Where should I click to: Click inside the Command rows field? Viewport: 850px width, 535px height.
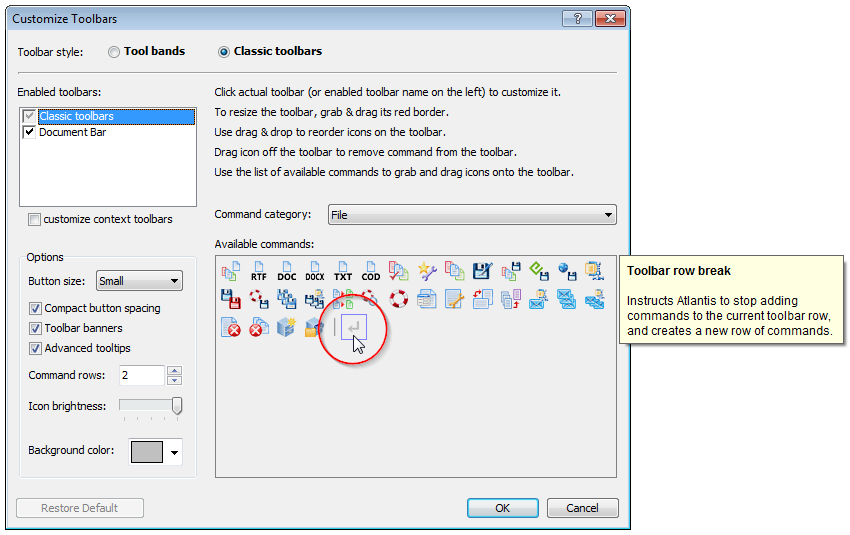coord(141,375)
